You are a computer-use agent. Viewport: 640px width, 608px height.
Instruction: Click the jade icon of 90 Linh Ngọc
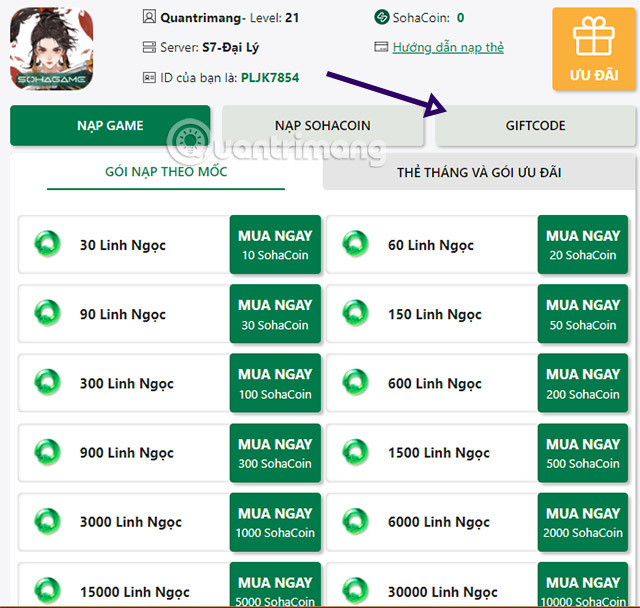point(47,313)
